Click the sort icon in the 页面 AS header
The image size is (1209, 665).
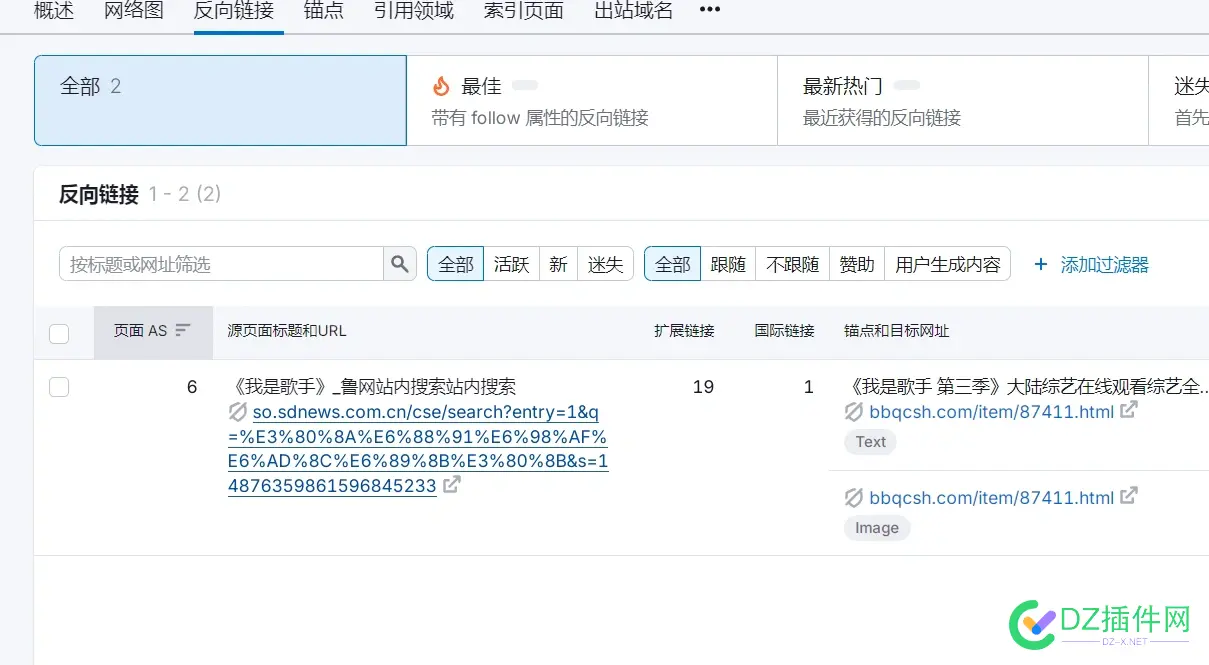point(183,333)
